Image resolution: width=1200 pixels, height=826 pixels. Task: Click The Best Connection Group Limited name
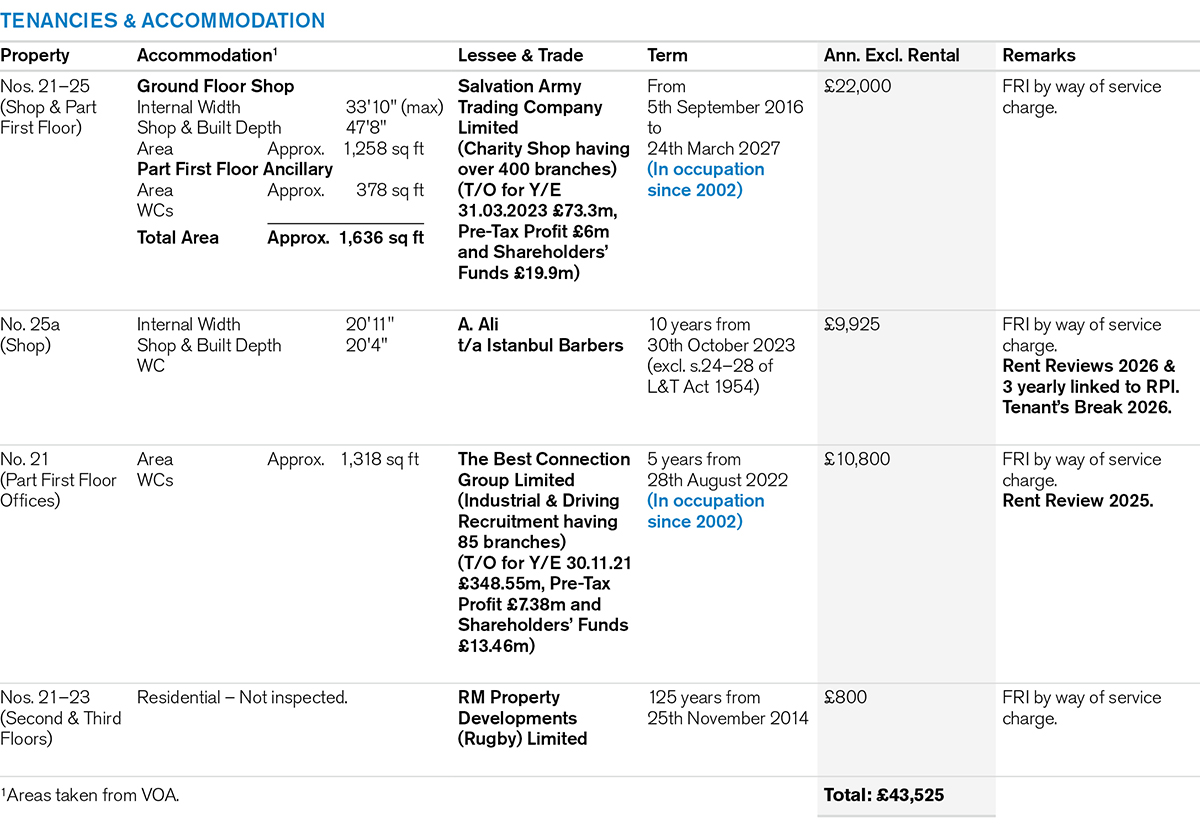click(544, 470)
